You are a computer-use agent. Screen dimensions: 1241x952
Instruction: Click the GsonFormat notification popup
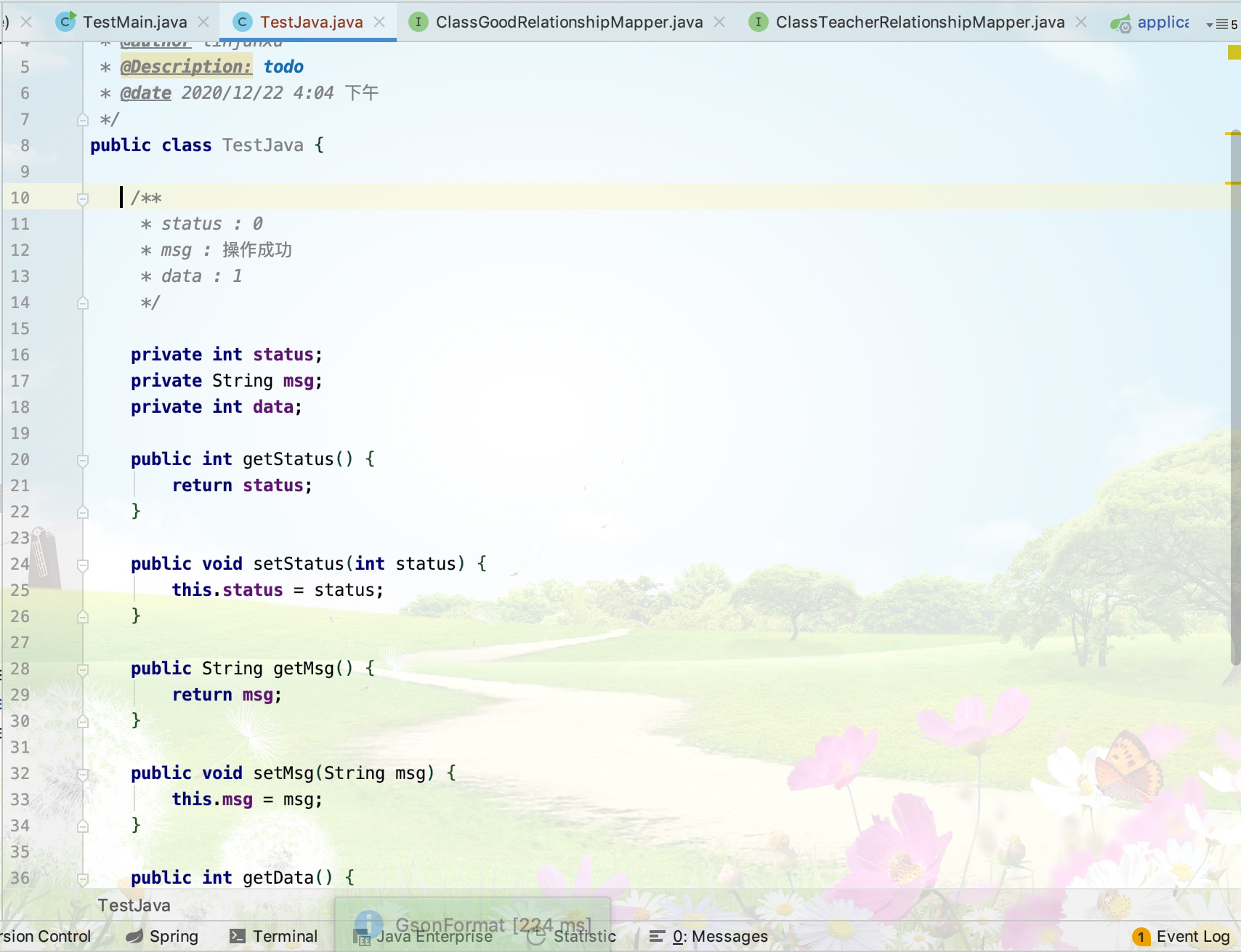(x=472, y=923)
